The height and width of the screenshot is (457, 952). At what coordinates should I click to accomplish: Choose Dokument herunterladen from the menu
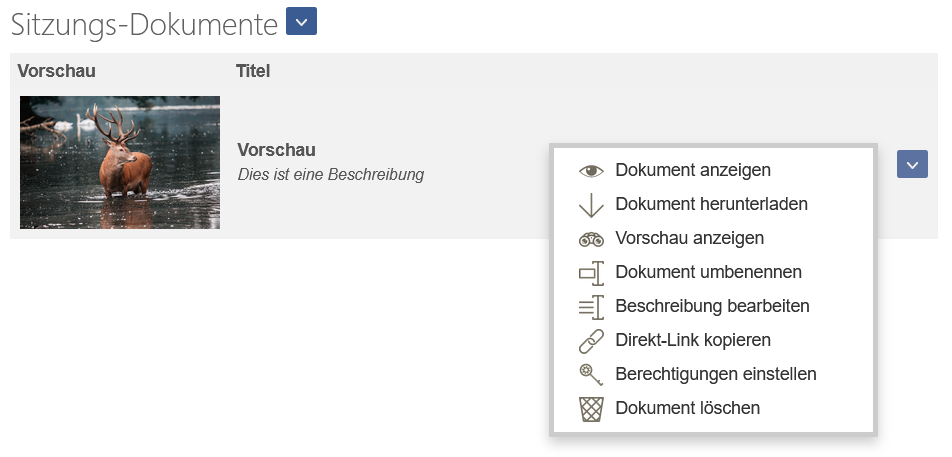tap(712, 204)
